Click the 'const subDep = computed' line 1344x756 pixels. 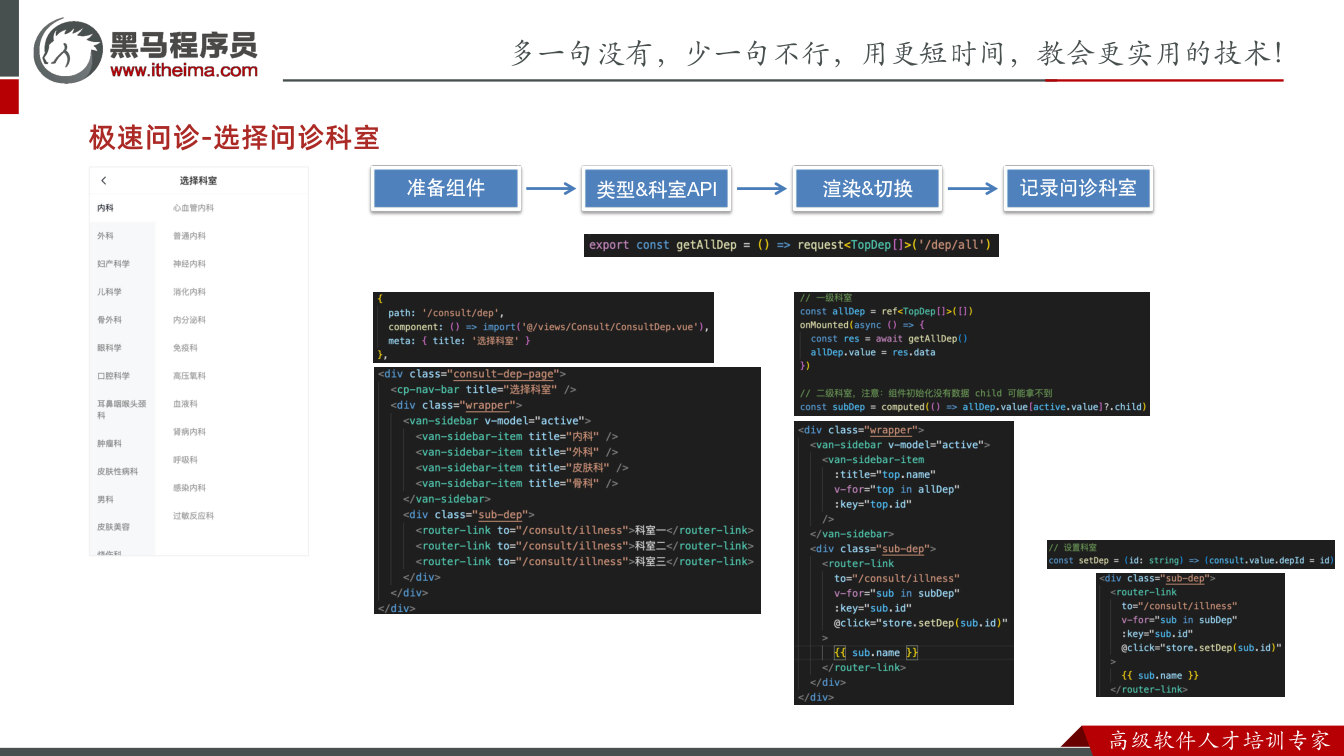tap(973, 407)
